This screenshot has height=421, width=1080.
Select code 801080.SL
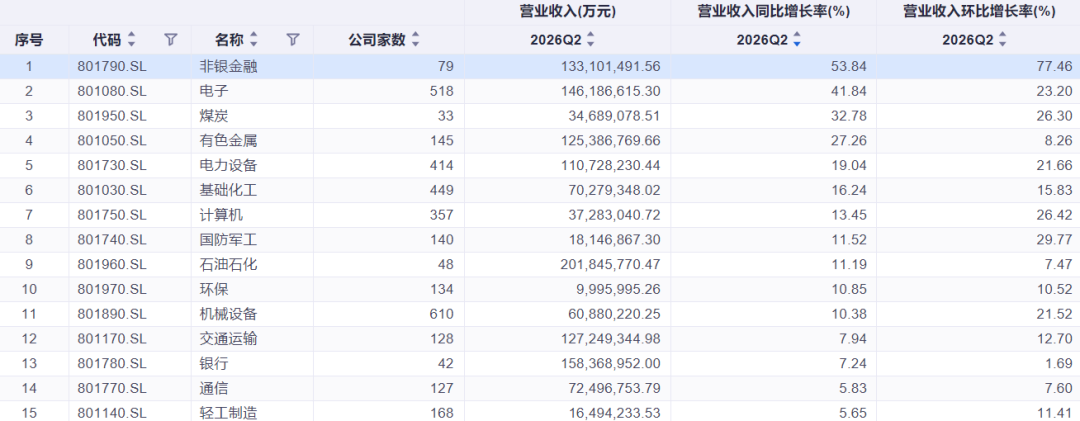tap(112, 91)
